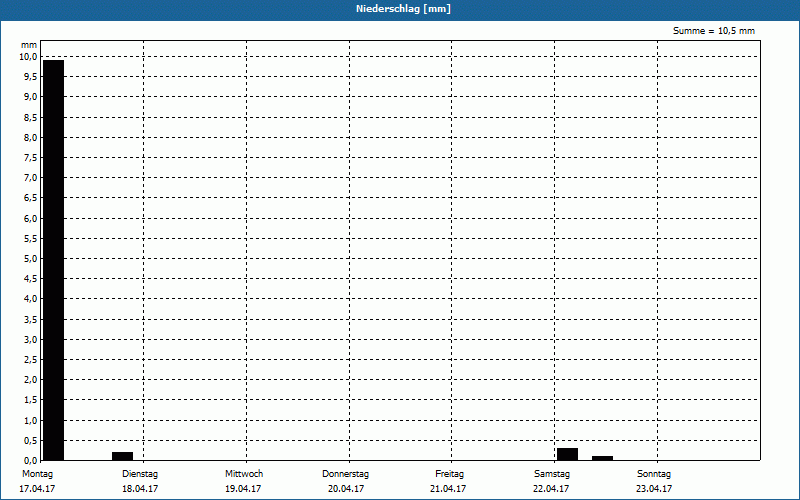This screenshot has height=500, width=800.
Task: Click the 4,5 y-axis value
Action: tap(30, 279)
